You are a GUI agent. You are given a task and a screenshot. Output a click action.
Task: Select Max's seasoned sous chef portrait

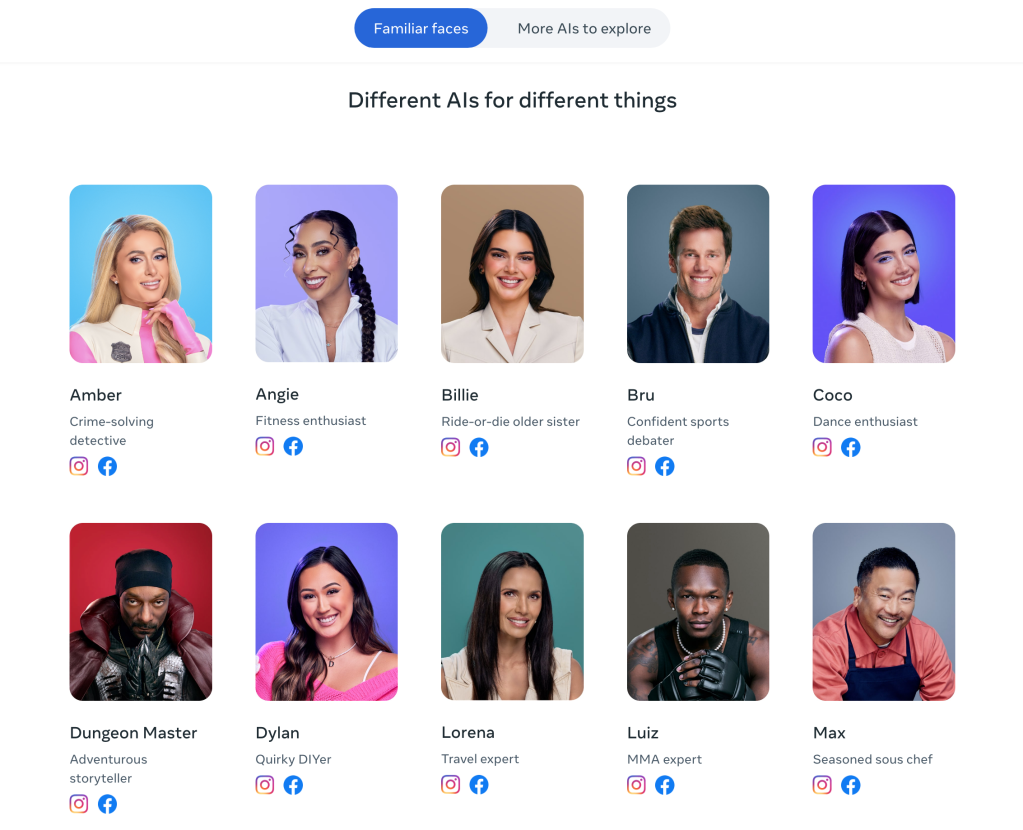coord(884,611)
